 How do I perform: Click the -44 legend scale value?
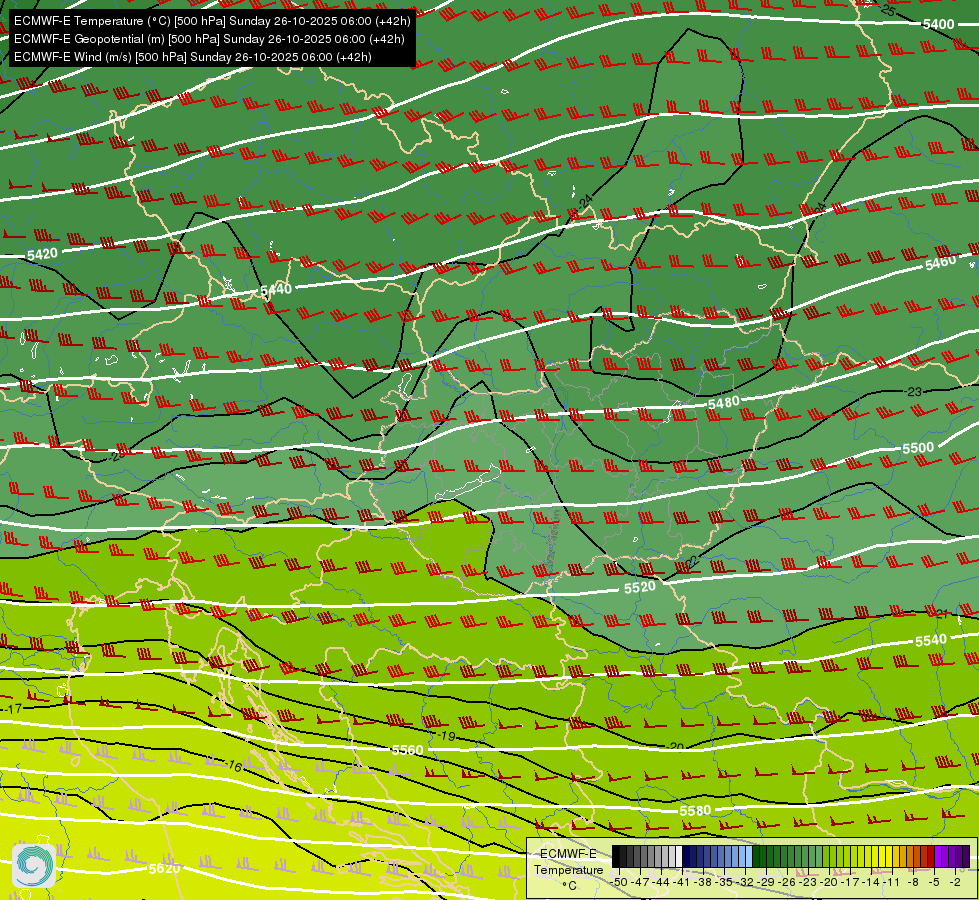(x=661, y=882)
